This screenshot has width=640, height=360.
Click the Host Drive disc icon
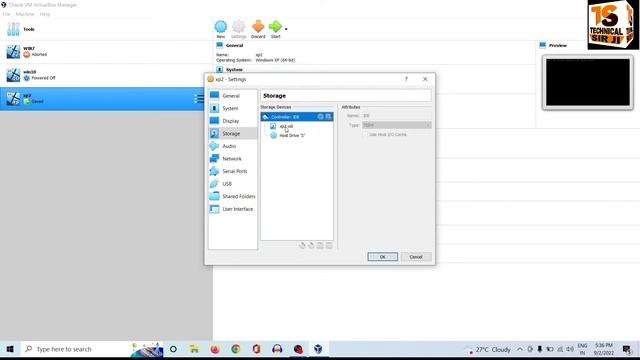273,136
